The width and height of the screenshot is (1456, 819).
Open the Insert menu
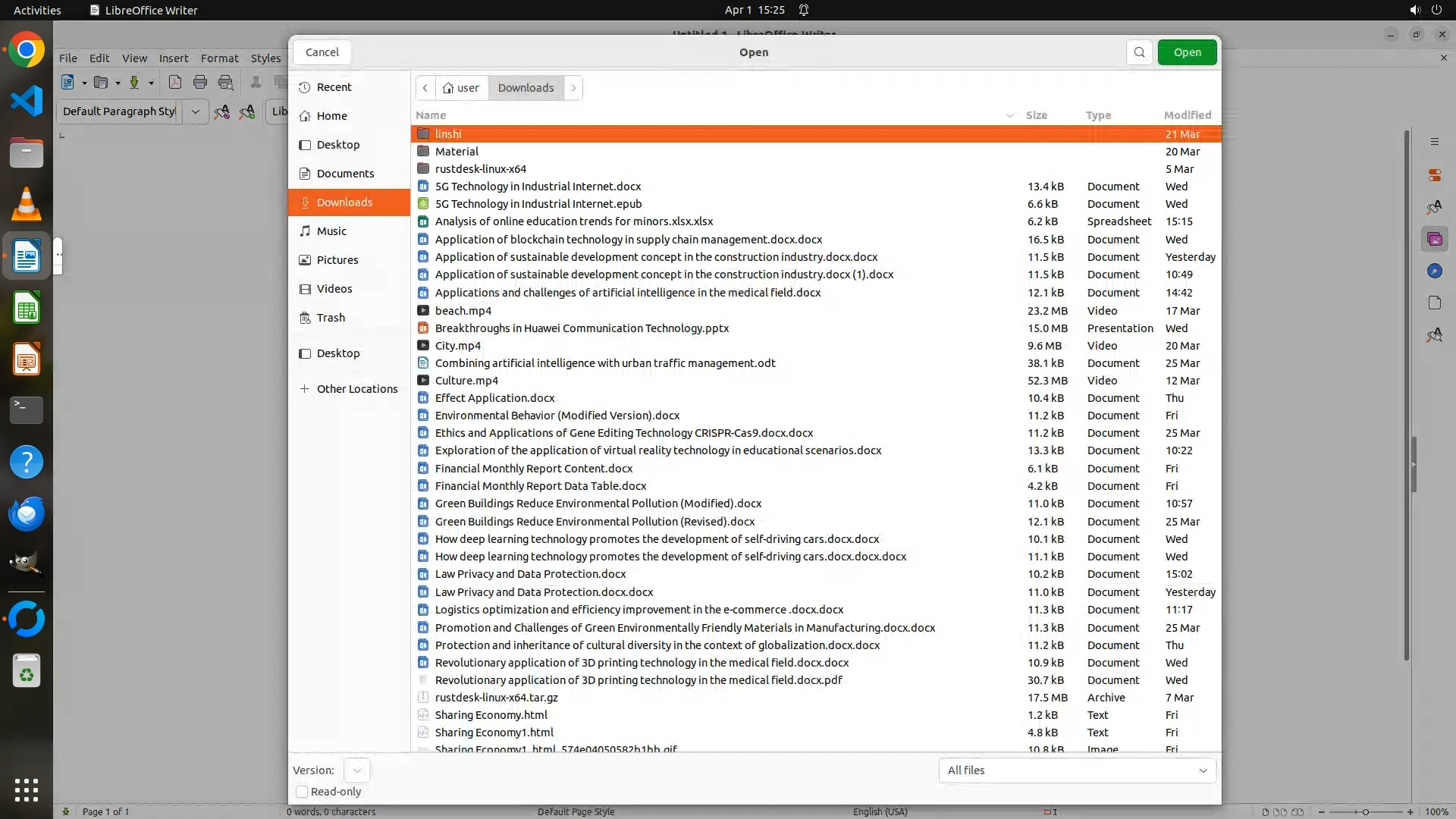pos(173,58)
